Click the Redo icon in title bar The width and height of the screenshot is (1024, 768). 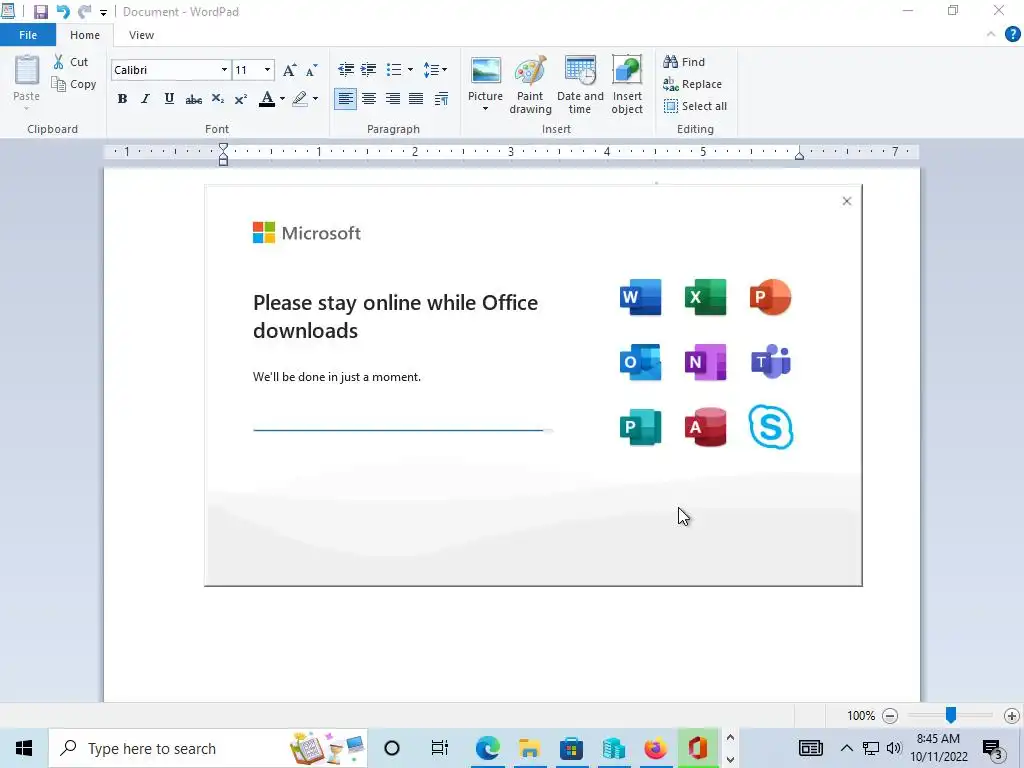tap(84, 12)
